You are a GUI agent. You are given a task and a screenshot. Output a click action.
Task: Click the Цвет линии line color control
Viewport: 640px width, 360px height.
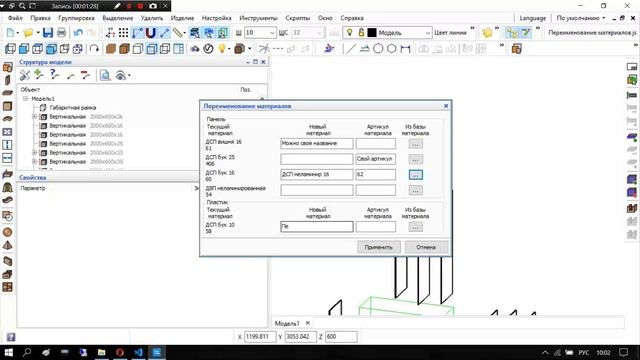pyautogui.click(x=450, y=33)
